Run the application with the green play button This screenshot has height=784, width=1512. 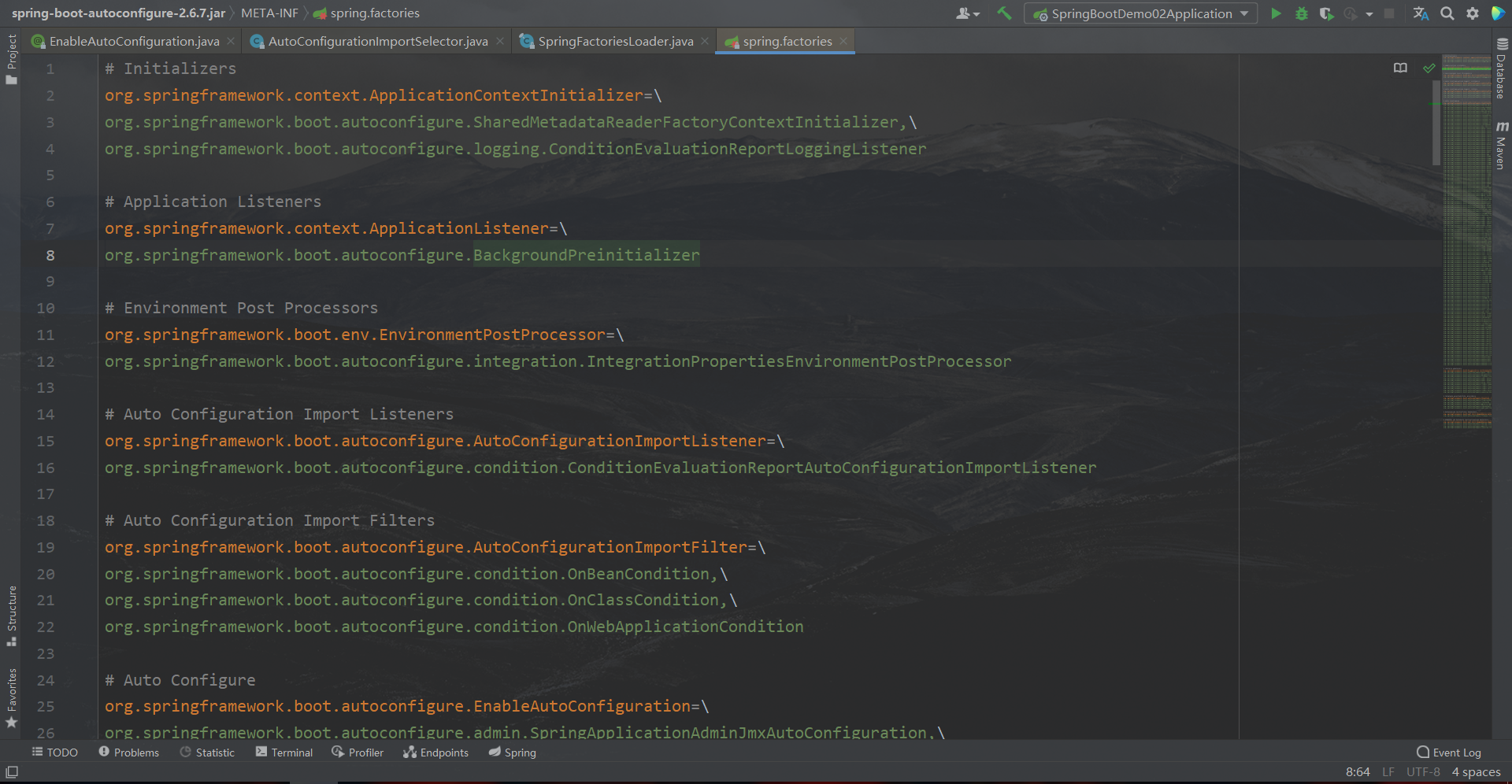tap(1276, 13)
